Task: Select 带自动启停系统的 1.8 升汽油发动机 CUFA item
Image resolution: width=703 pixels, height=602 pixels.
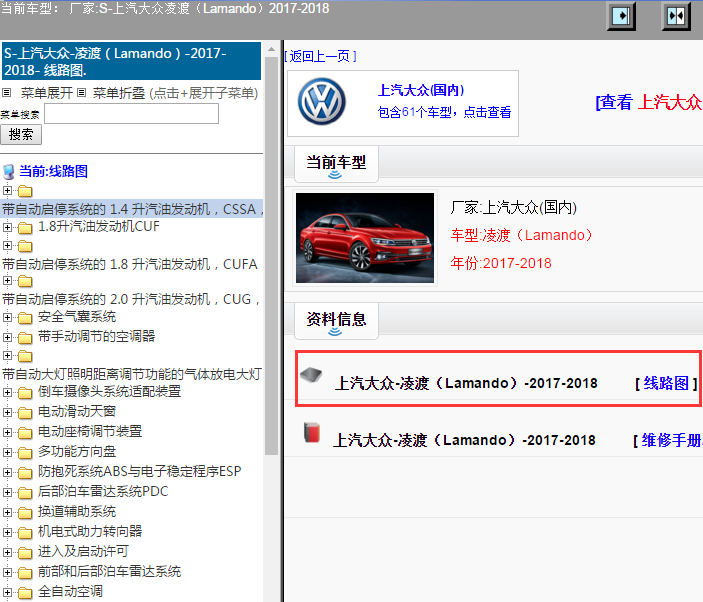Action: click(130, 264)
